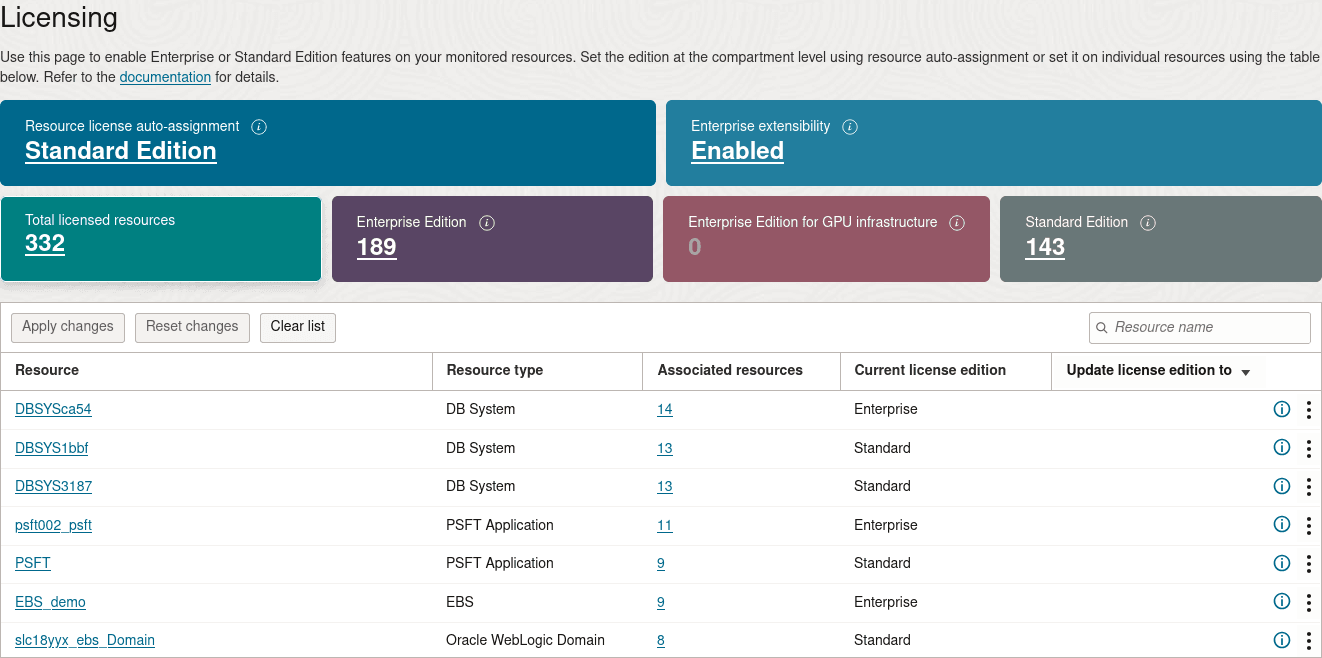Open the documentation link
1322x658 pixels.
click(165, 77)
